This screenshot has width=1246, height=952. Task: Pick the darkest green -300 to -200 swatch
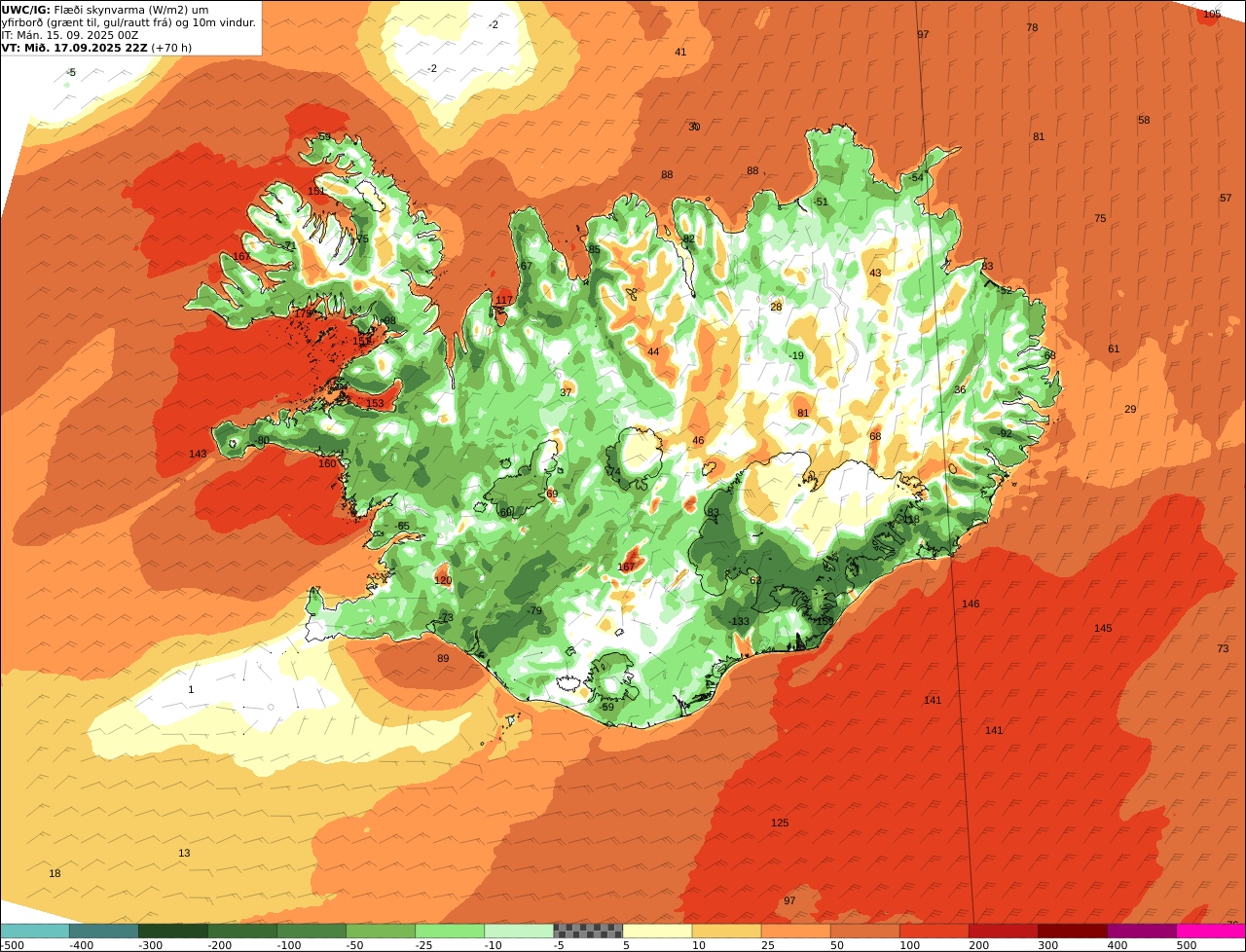coord(172,931)
